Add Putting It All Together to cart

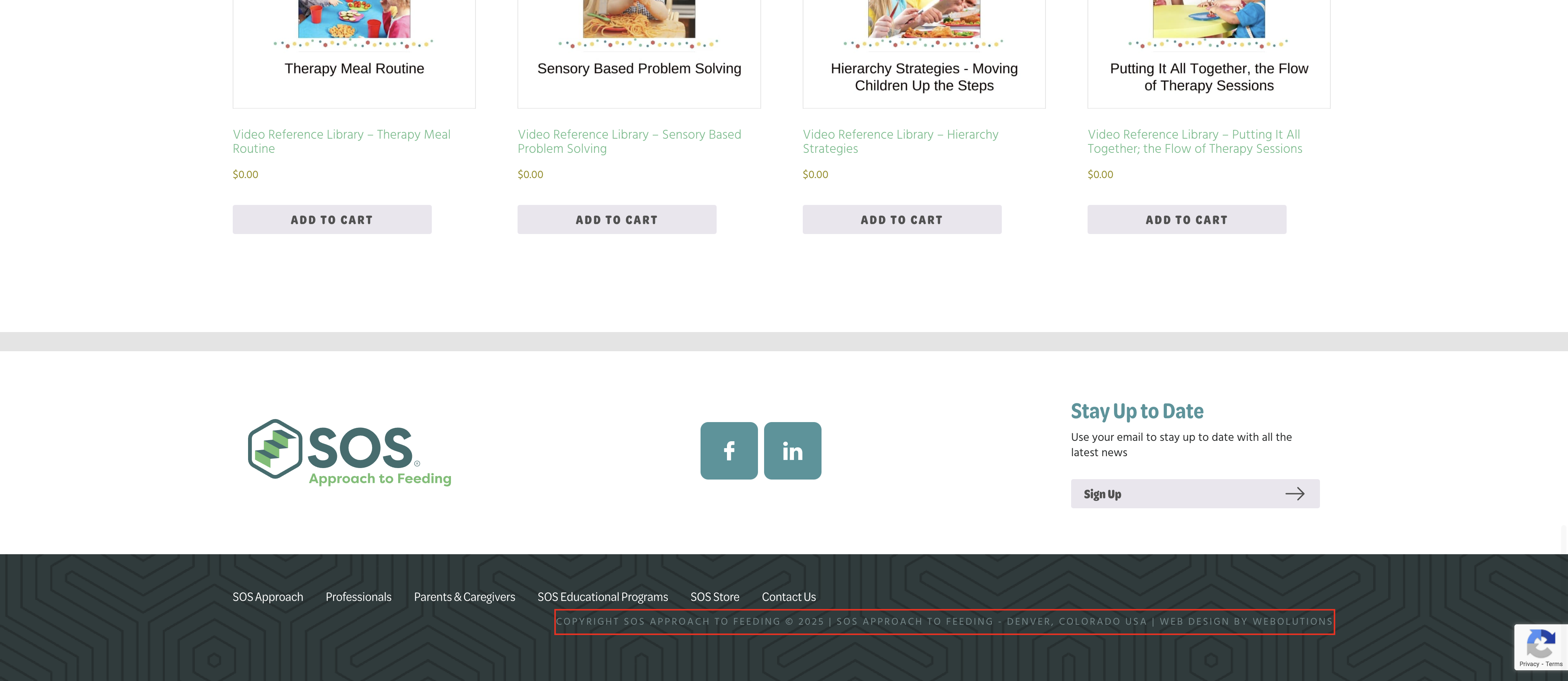pos(1186,219)
